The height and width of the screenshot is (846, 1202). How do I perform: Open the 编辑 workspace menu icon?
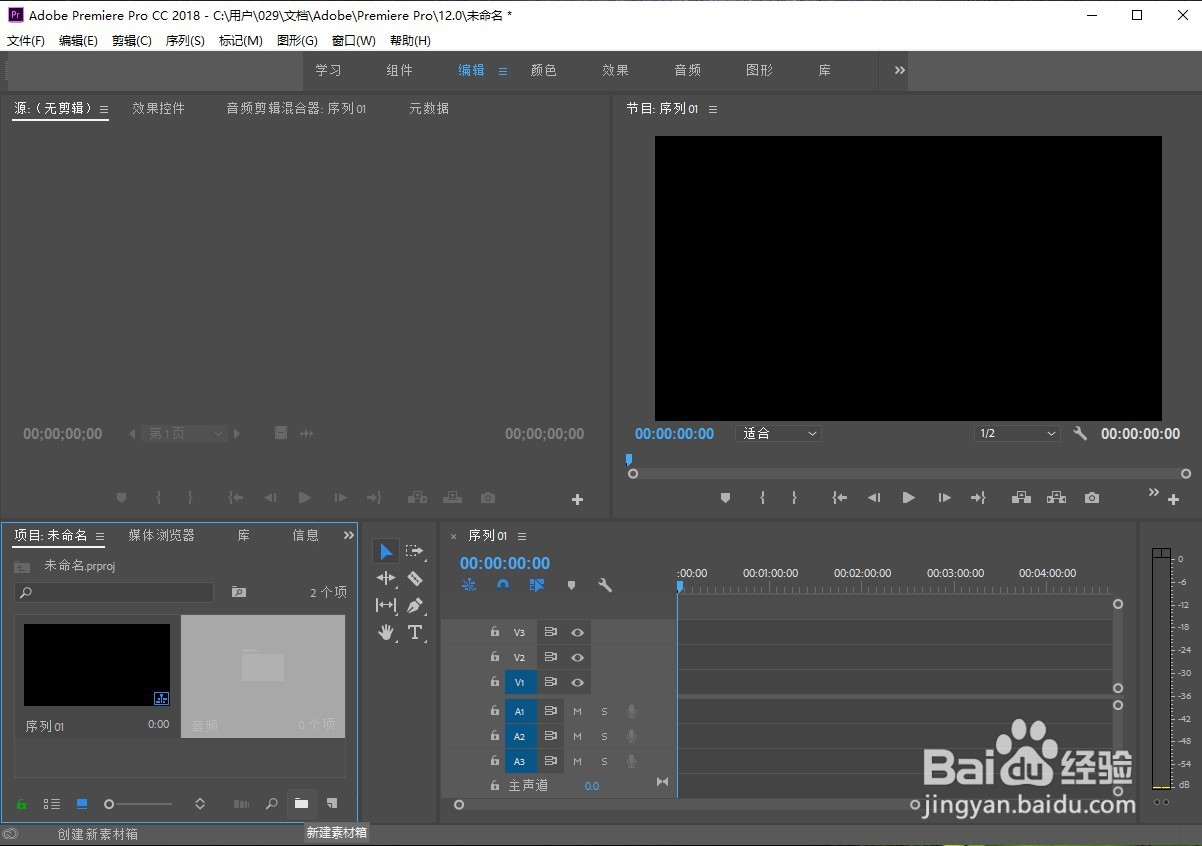(503, 71)
